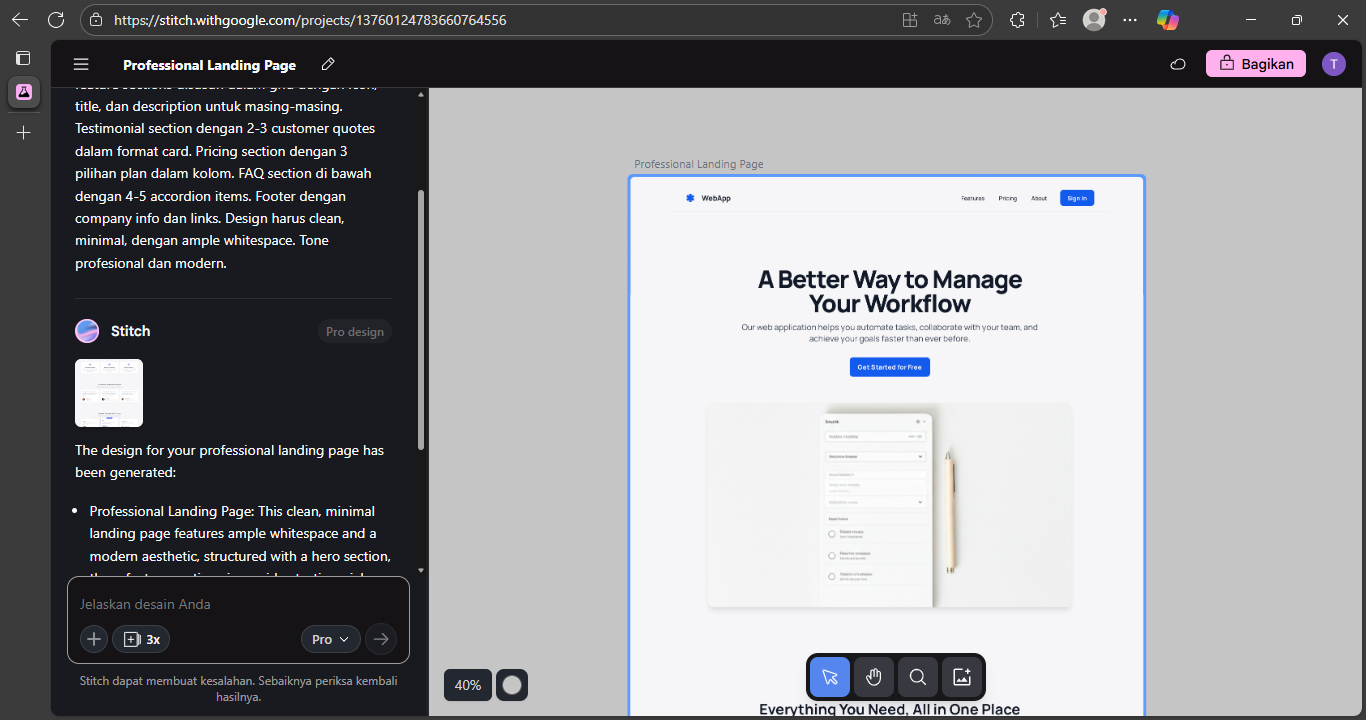Toggle the theme circle next to zoom level
Image resolution: width=1366 pixels, height=720 pixels.
coord(511,685)
